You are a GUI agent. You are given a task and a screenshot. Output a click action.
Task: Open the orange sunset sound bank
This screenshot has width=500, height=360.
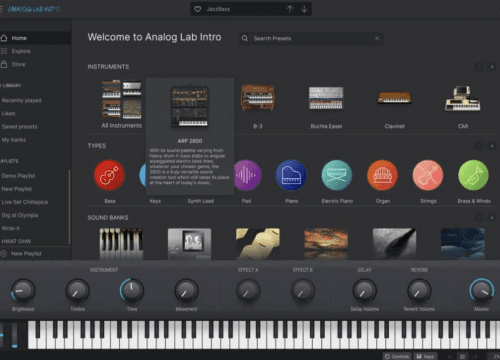(x=326, y=244)
